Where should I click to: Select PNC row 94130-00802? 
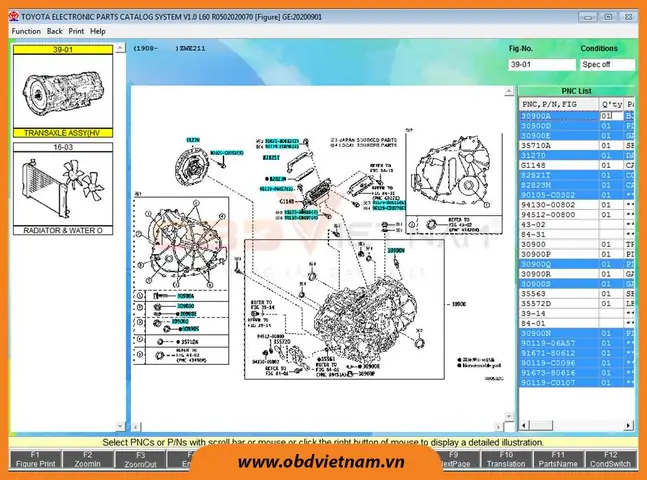click(x=577, y=205)
